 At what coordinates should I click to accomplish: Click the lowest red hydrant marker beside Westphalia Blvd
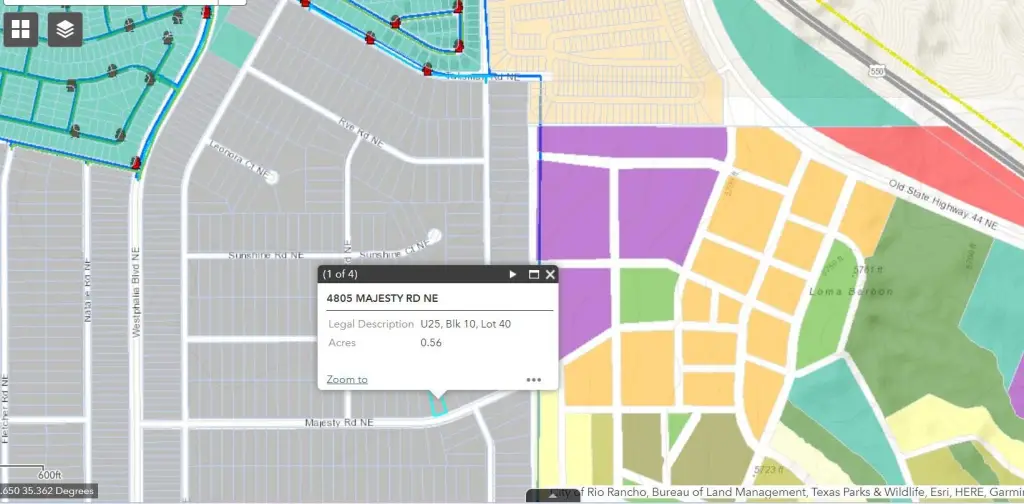tap(135, 162)
